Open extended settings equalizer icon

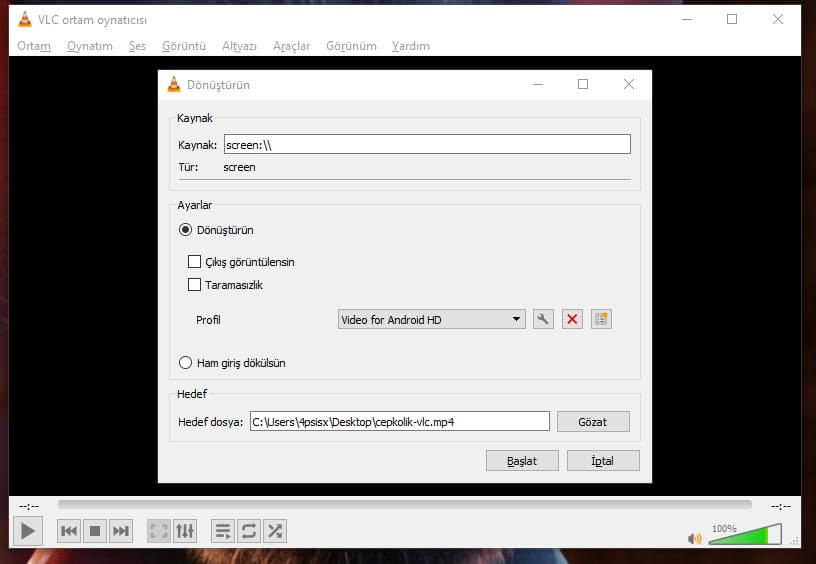coord(185,531)
